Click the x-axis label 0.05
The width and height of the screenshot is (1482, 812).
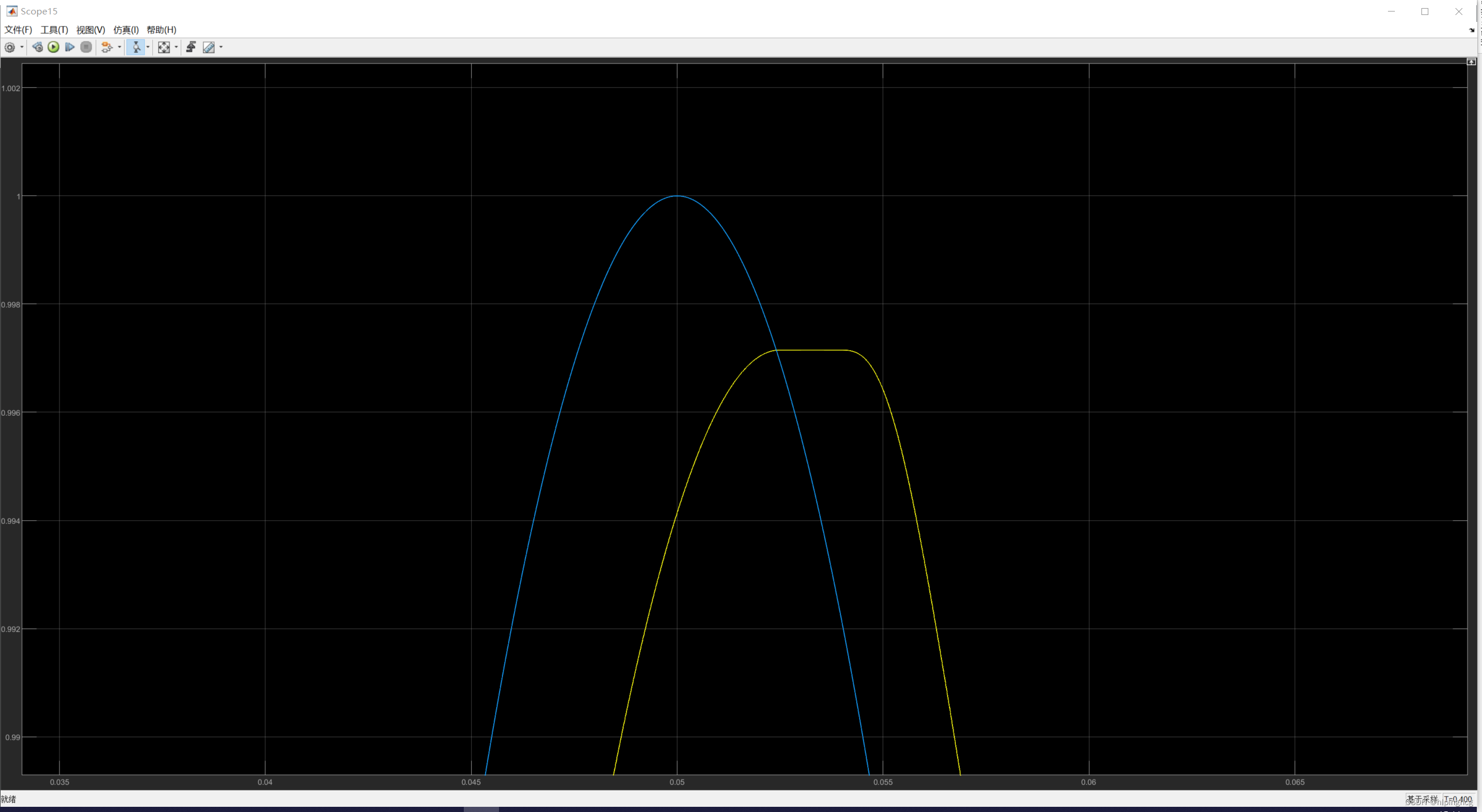(x=677, y=783)
